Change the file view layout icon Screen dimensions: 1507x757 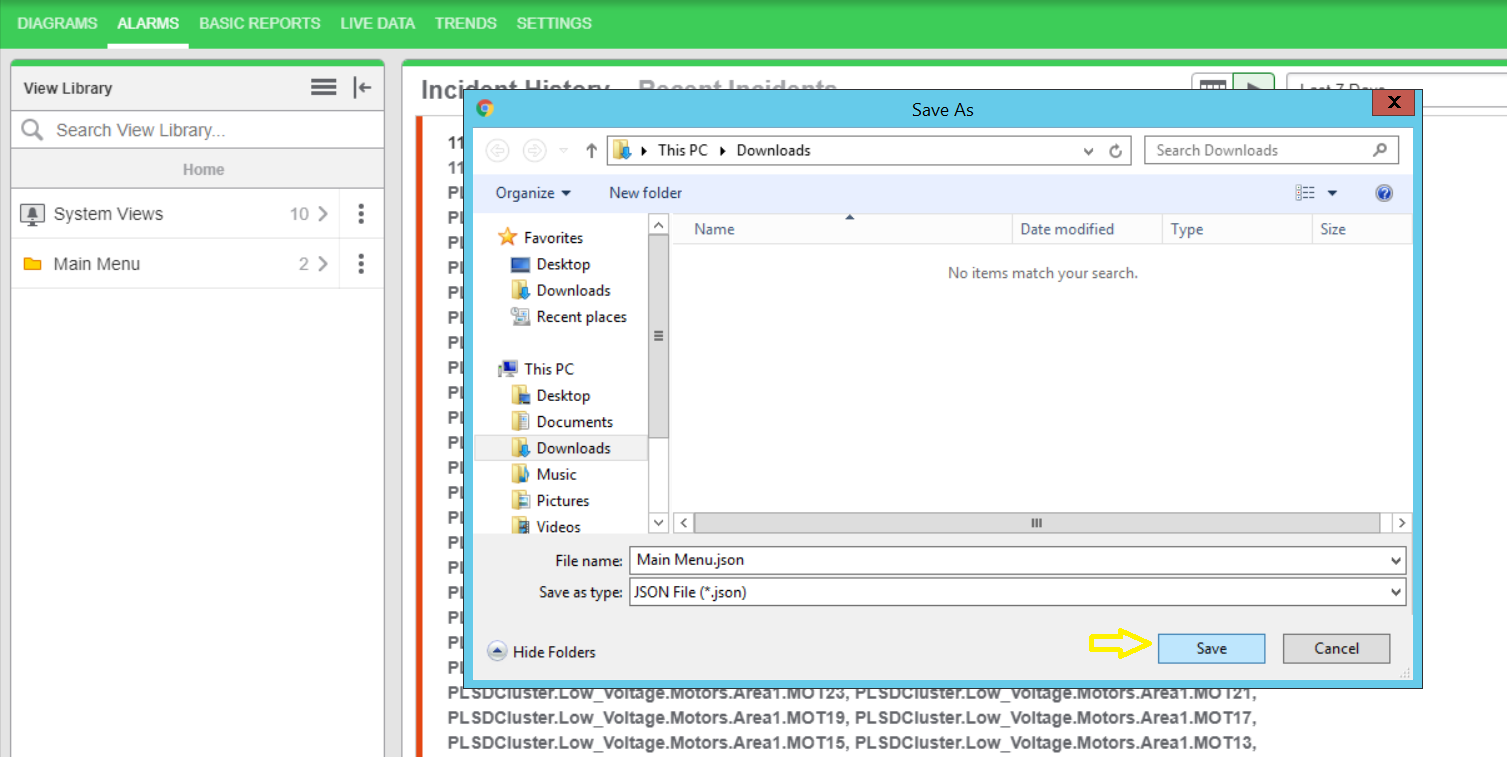(1305, 193)
